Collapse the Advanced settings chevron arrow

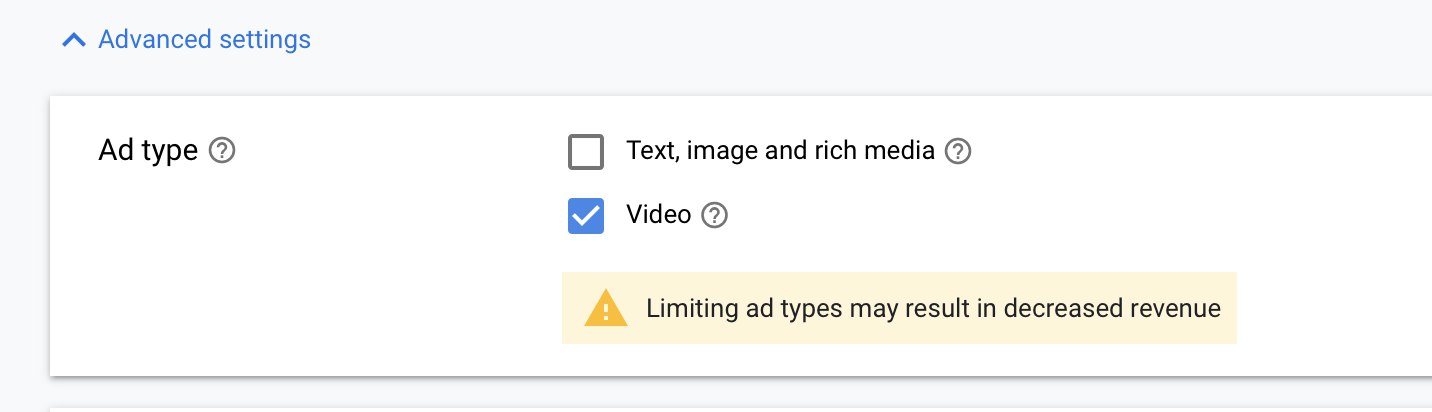73,40
